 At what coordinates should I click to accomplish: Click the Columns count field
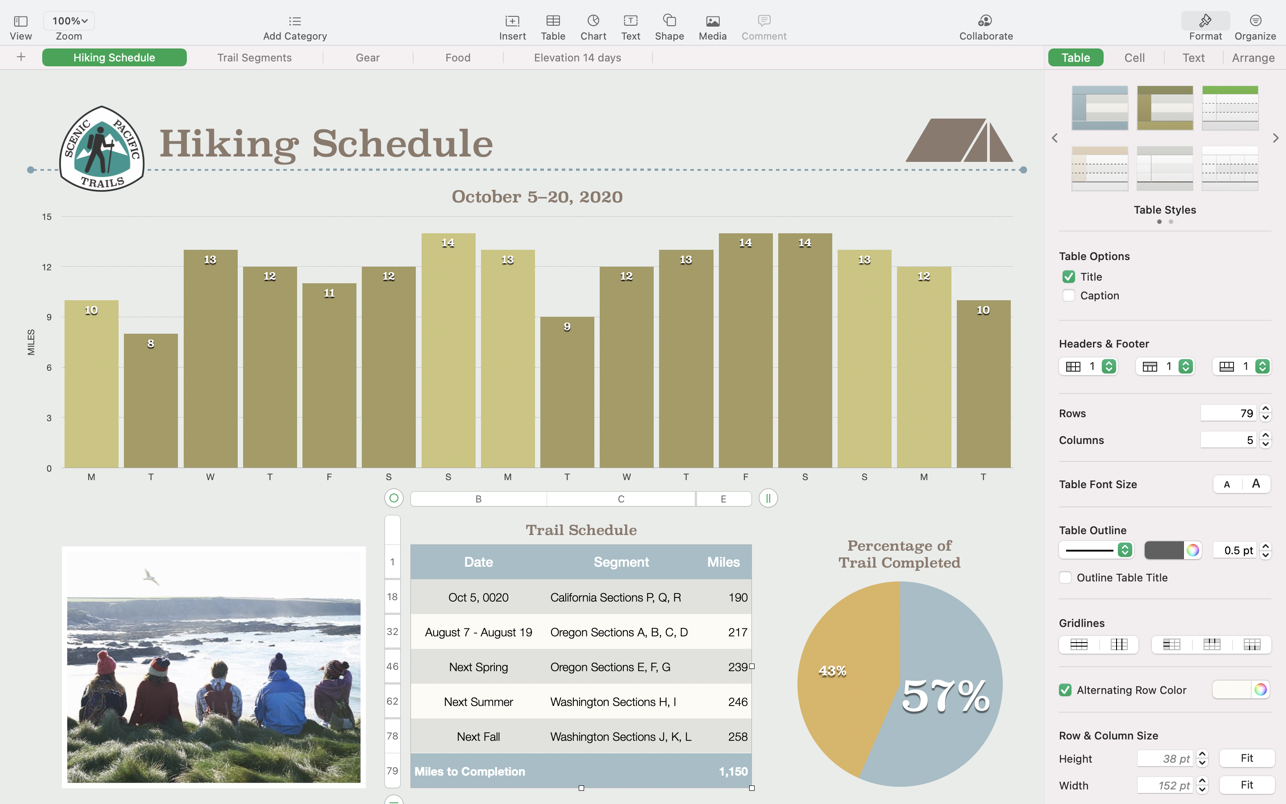tap(1228, 440)
